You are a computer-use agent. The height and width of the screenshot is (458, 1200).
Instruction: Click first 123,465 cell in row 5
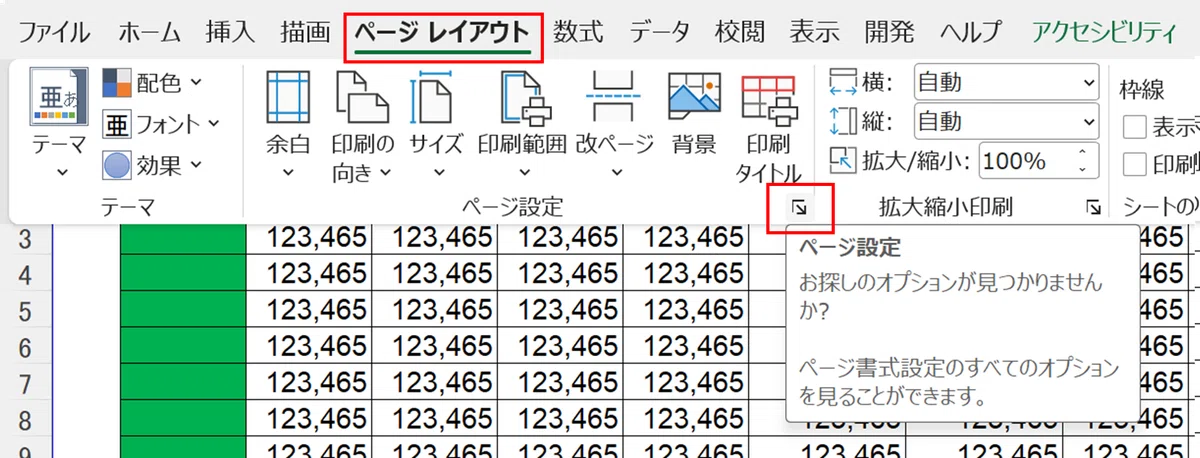[308, 310]
